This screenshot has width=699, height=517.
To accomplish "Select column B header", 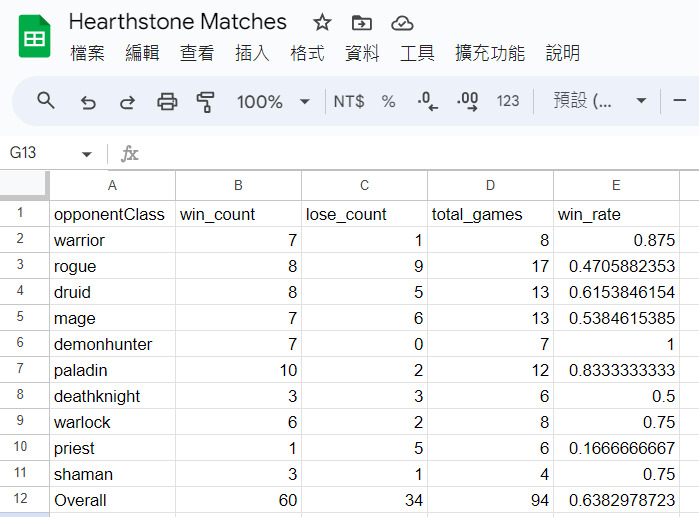I will coord(238,185).
